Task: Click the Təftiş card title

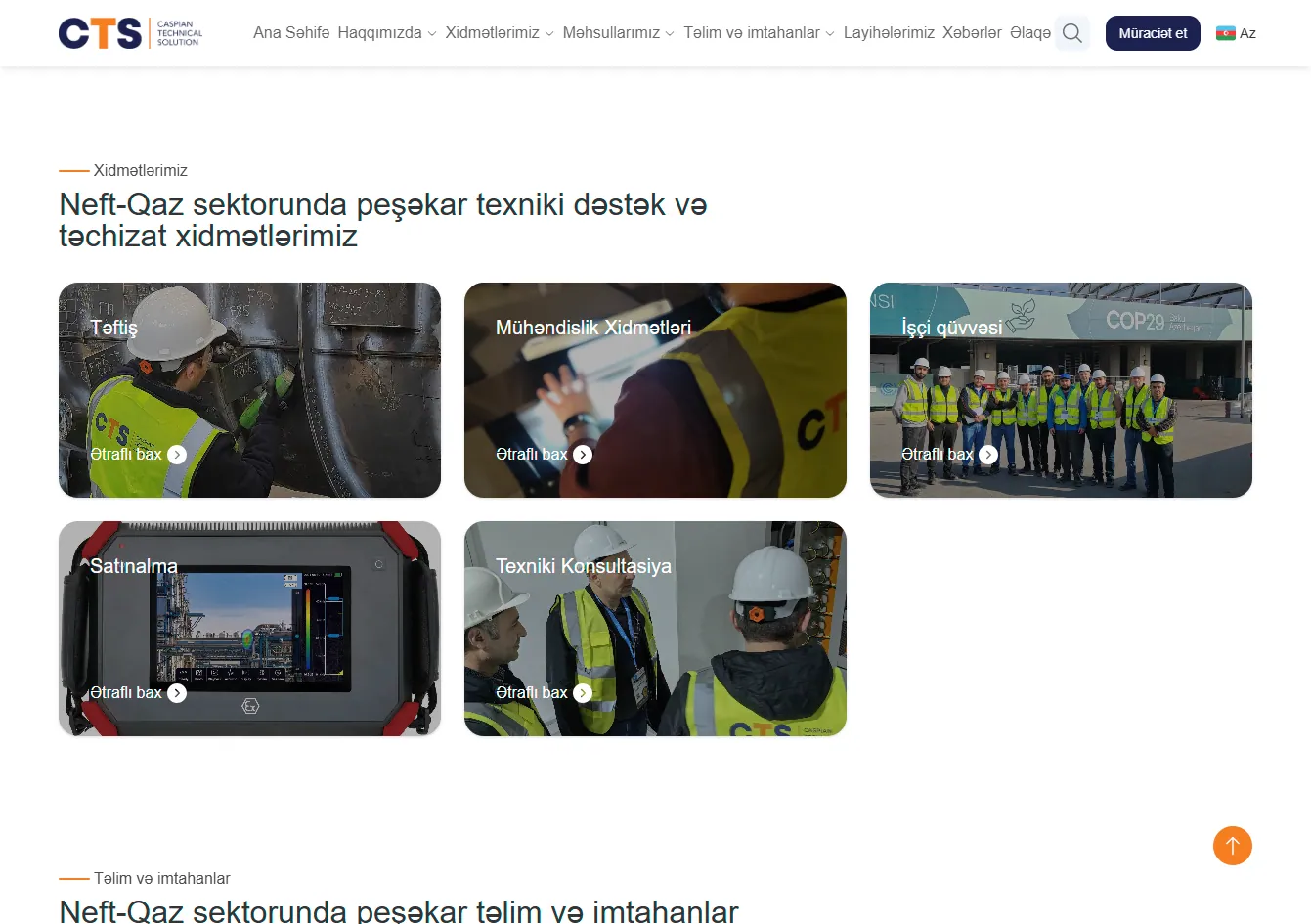Action: click(x=113, y=329)
